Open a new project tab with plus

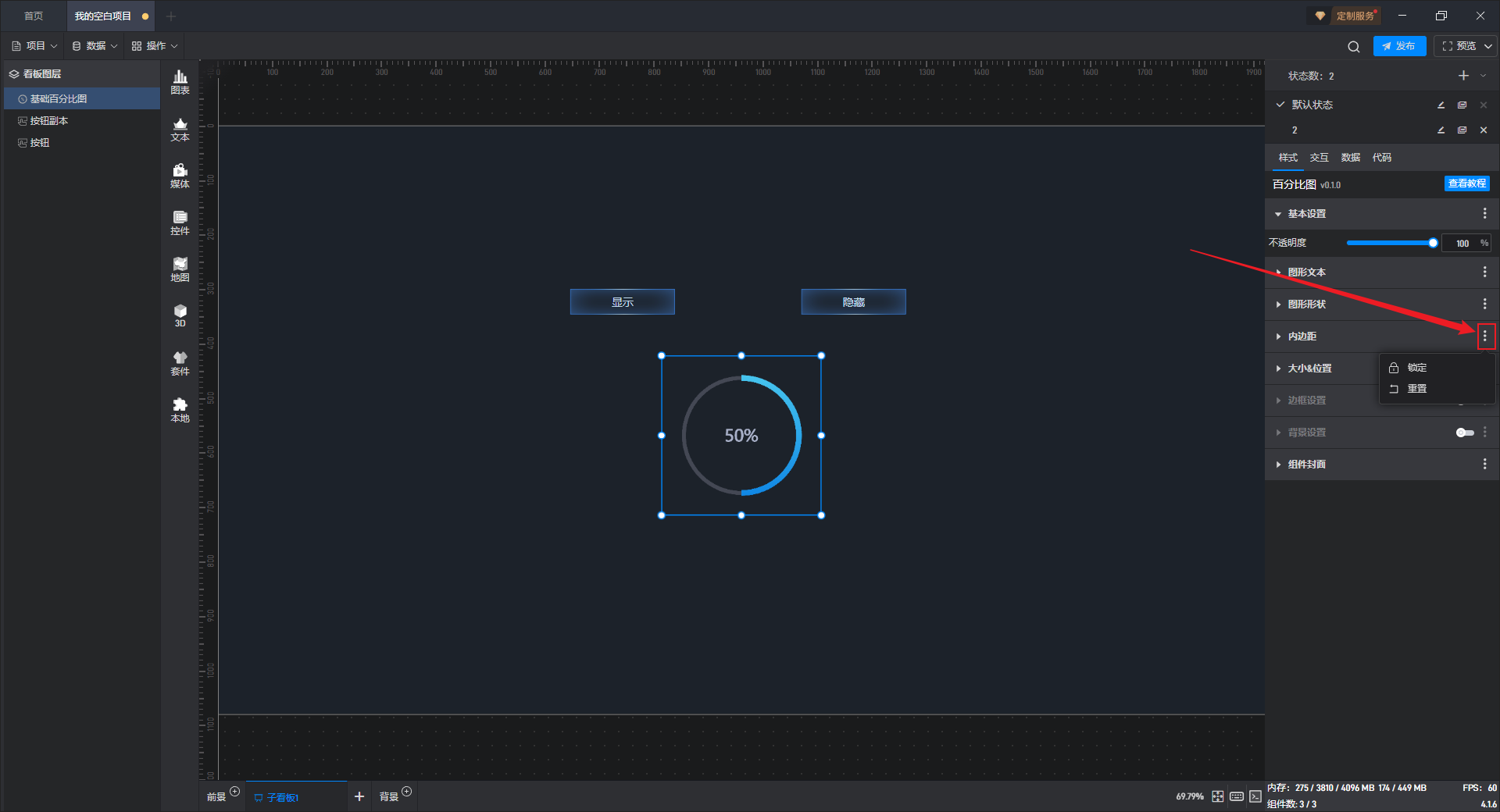[171, 16]
